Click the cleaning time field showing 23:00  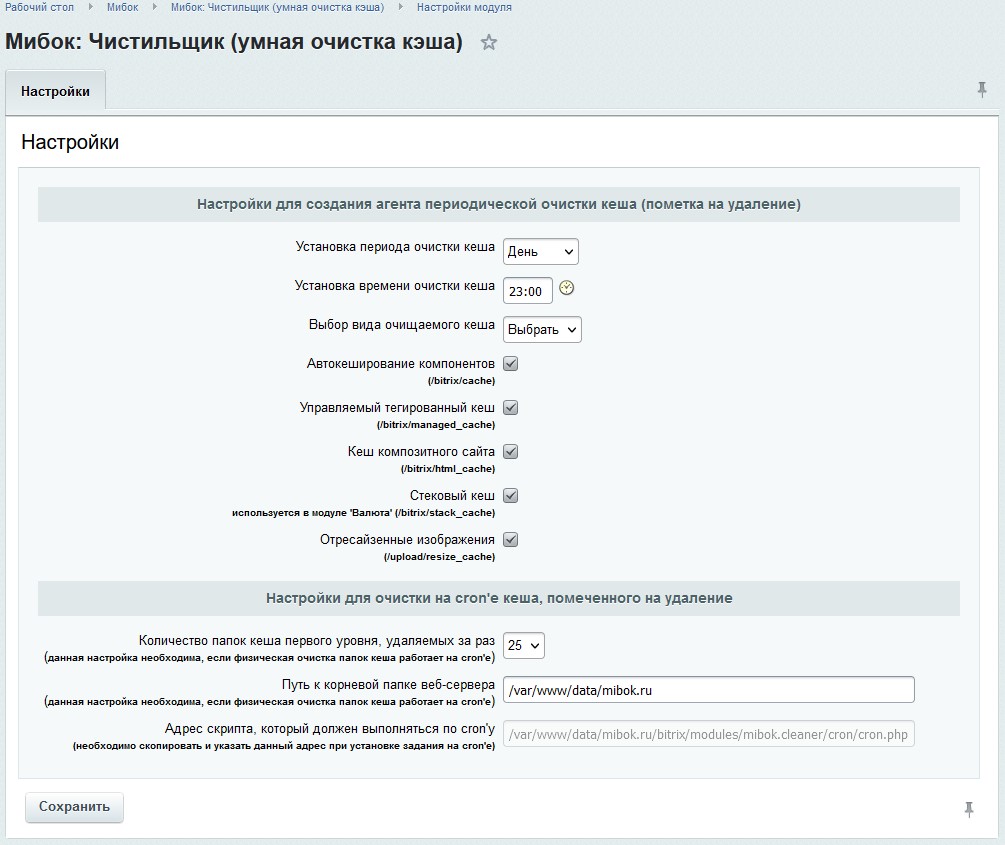[x=527, y=292]
